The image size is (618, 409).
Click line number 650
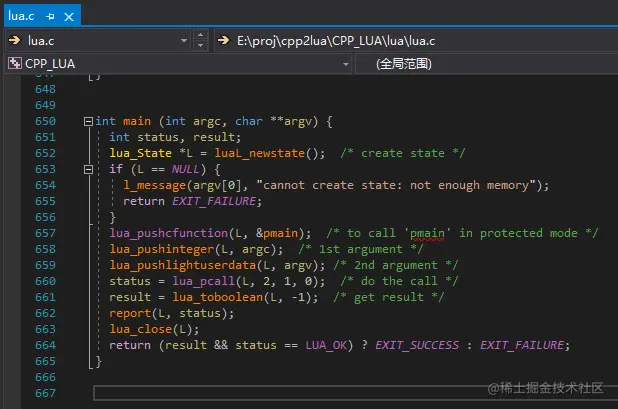click(45, 121)
